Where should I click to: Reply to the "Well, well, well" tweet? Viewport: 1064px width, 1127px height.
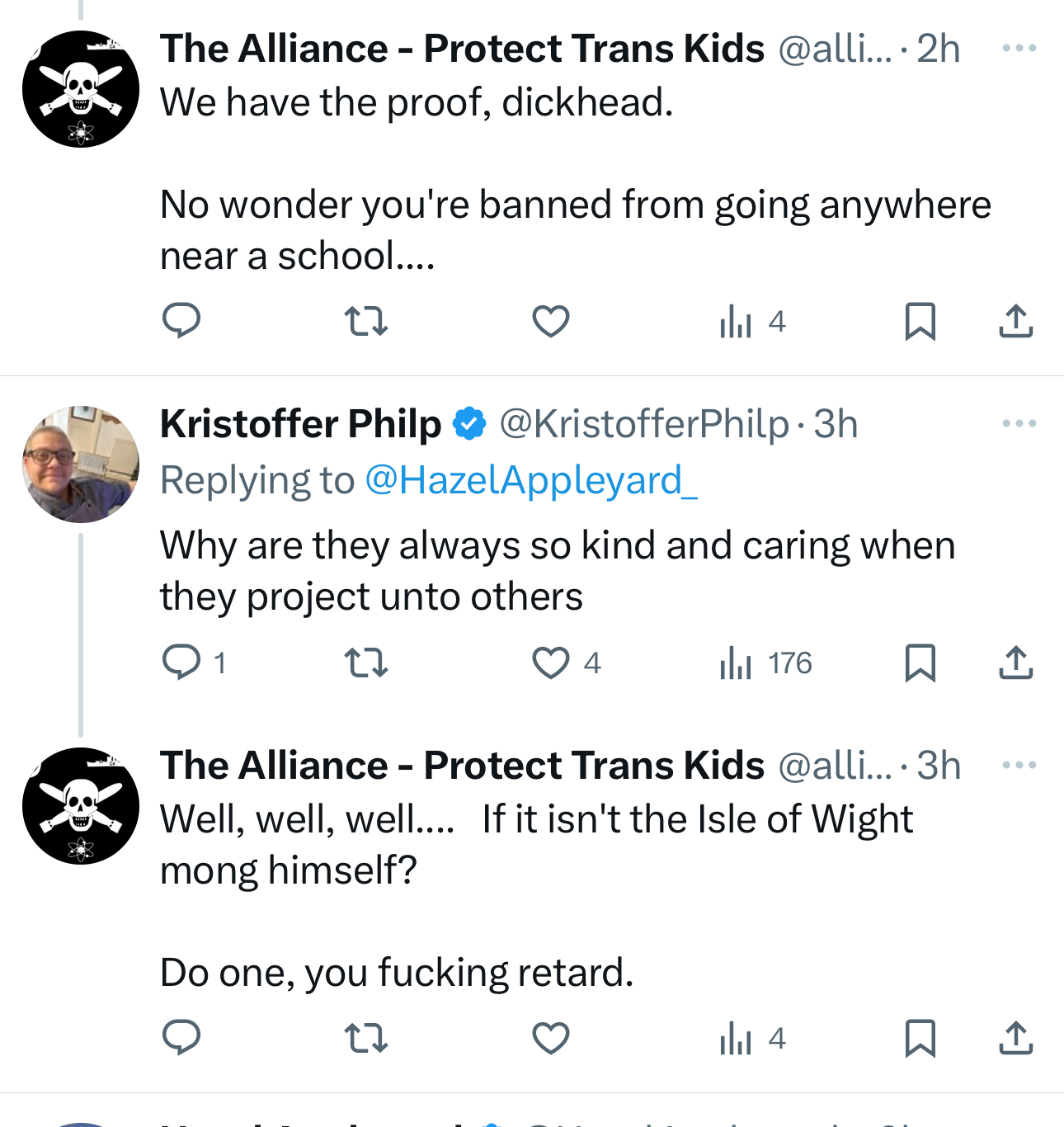[x=181, y=1038]
